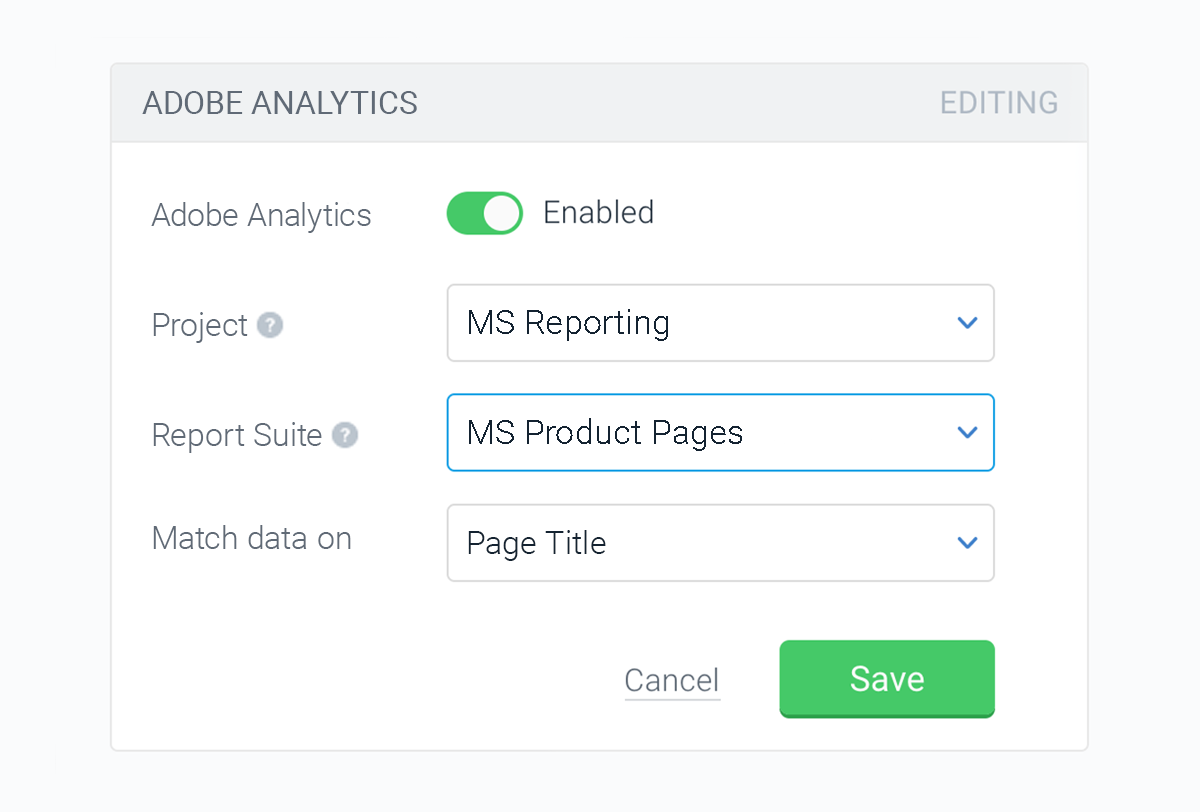Click the help icon next to Report Suite
Viewport: 1200px width, 812px height.
[345, 436]
